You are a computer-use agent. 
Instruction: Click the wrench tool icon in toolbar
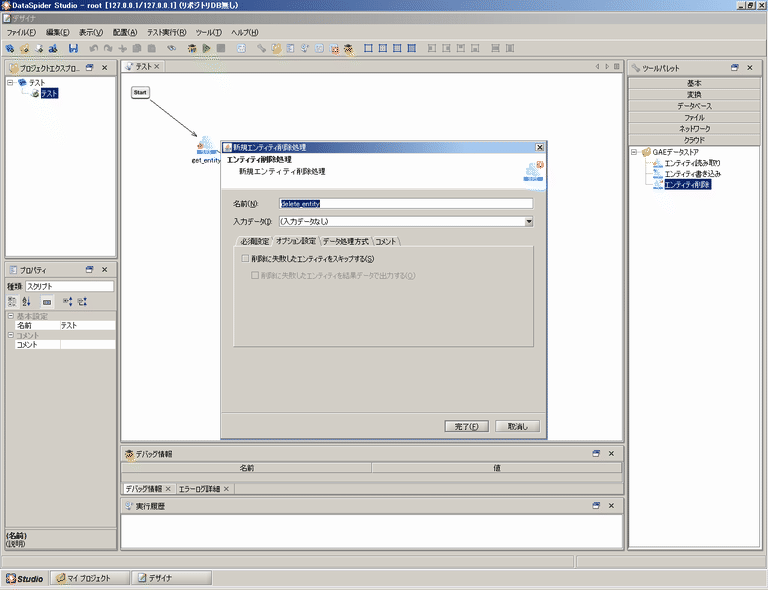tap(262, 48)
